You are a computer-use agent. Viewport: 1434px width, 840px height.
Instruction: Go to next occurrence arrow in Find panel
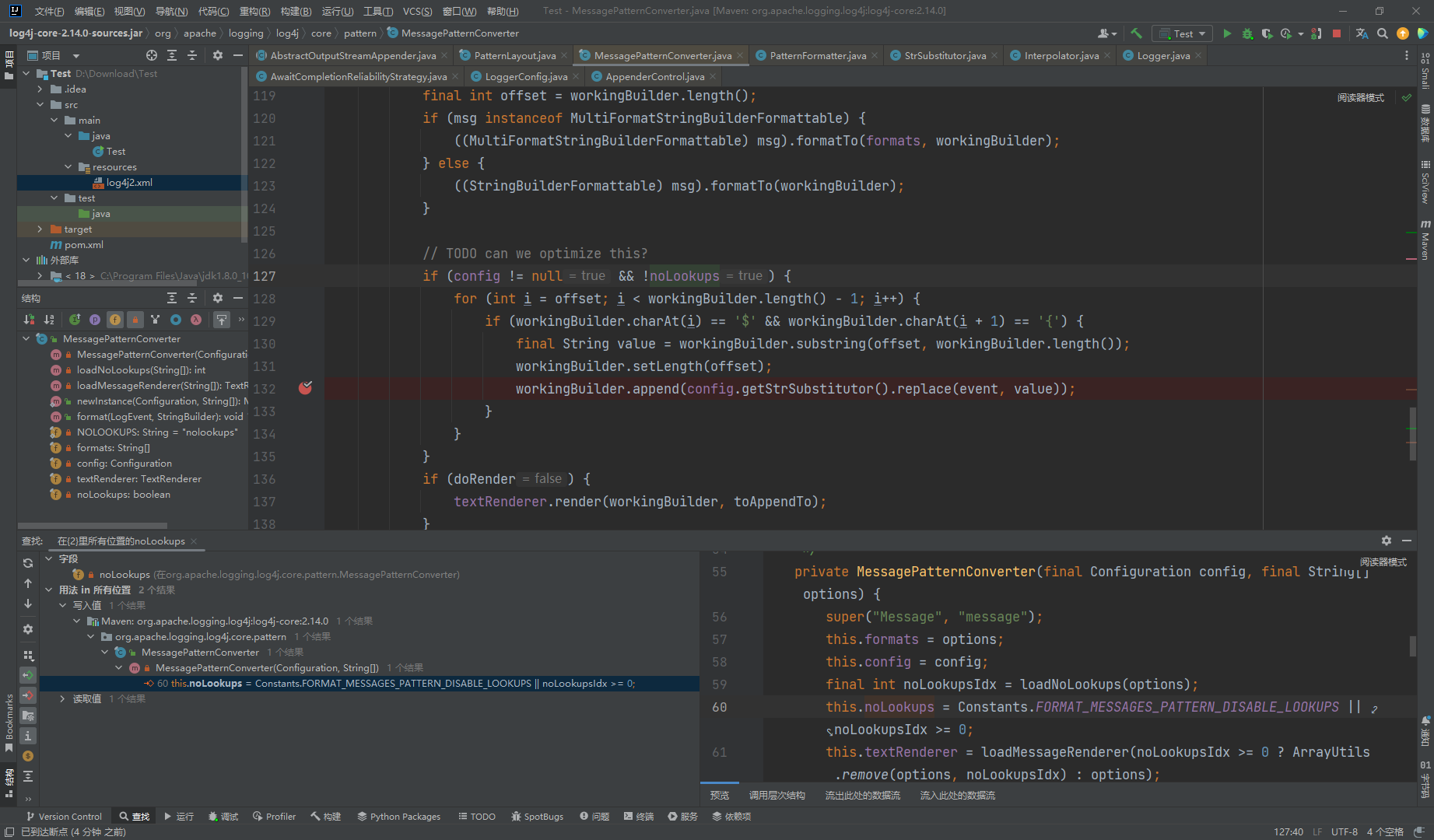click(x=28, y=604)
